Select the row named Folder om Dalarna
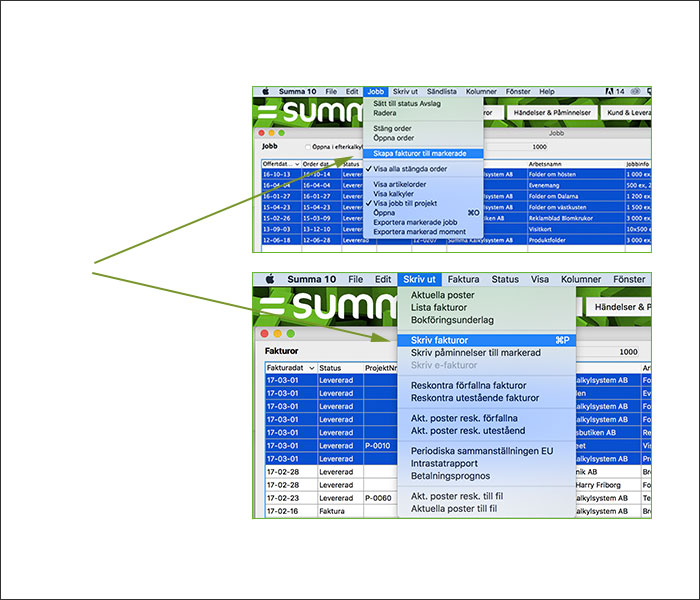This screenshot has width=700, height=600. pos(456,196)
